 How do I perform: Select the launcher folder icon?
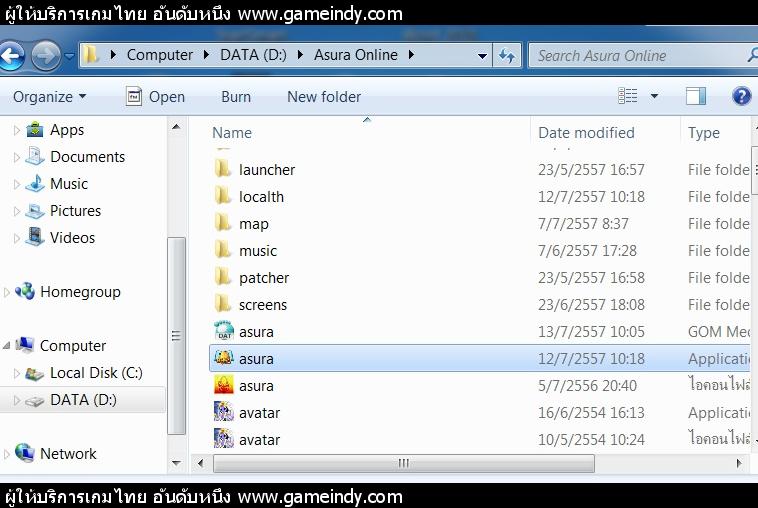[x=223, y=169]
